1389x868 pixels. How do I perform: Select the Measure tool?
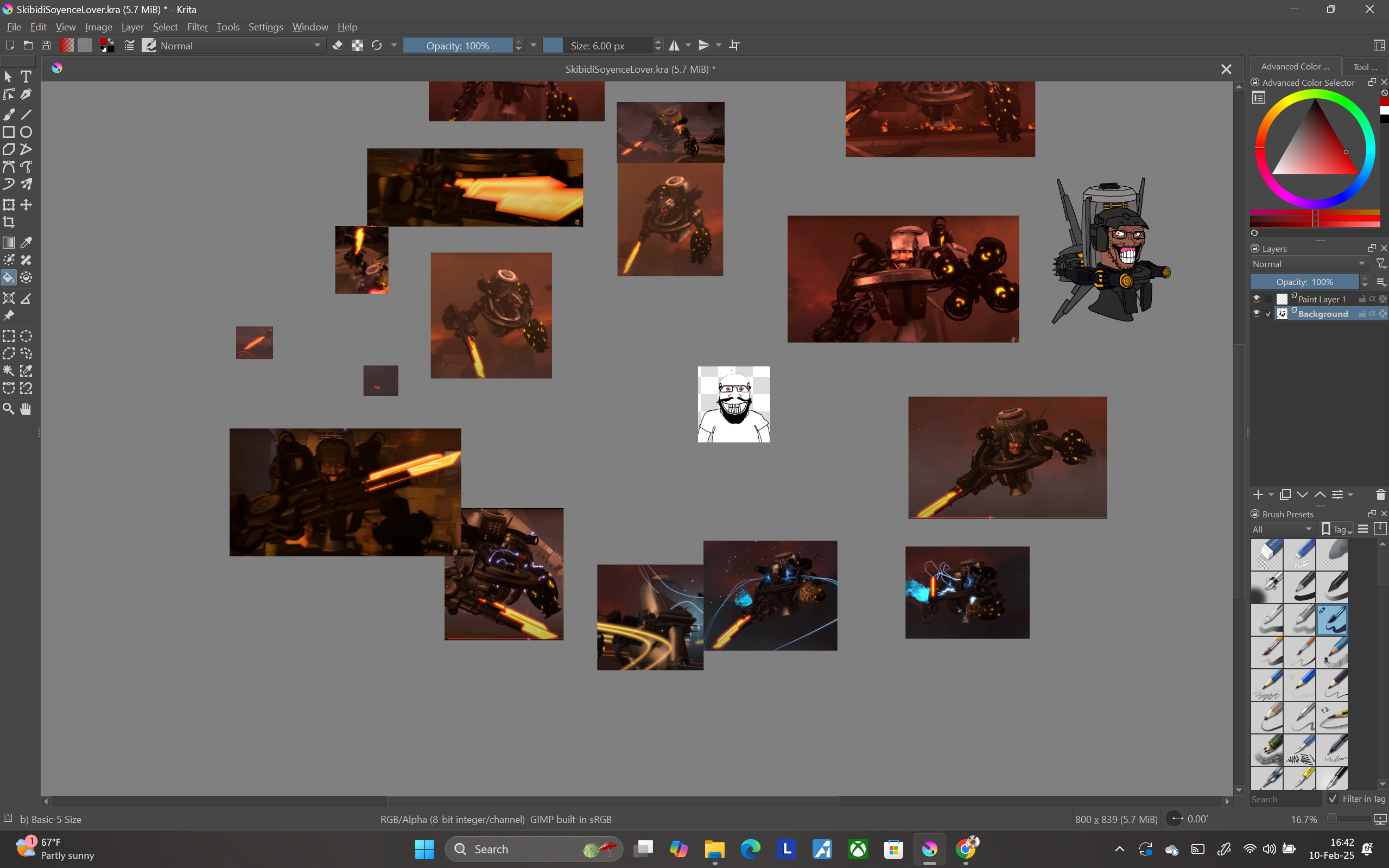point(26,299)
